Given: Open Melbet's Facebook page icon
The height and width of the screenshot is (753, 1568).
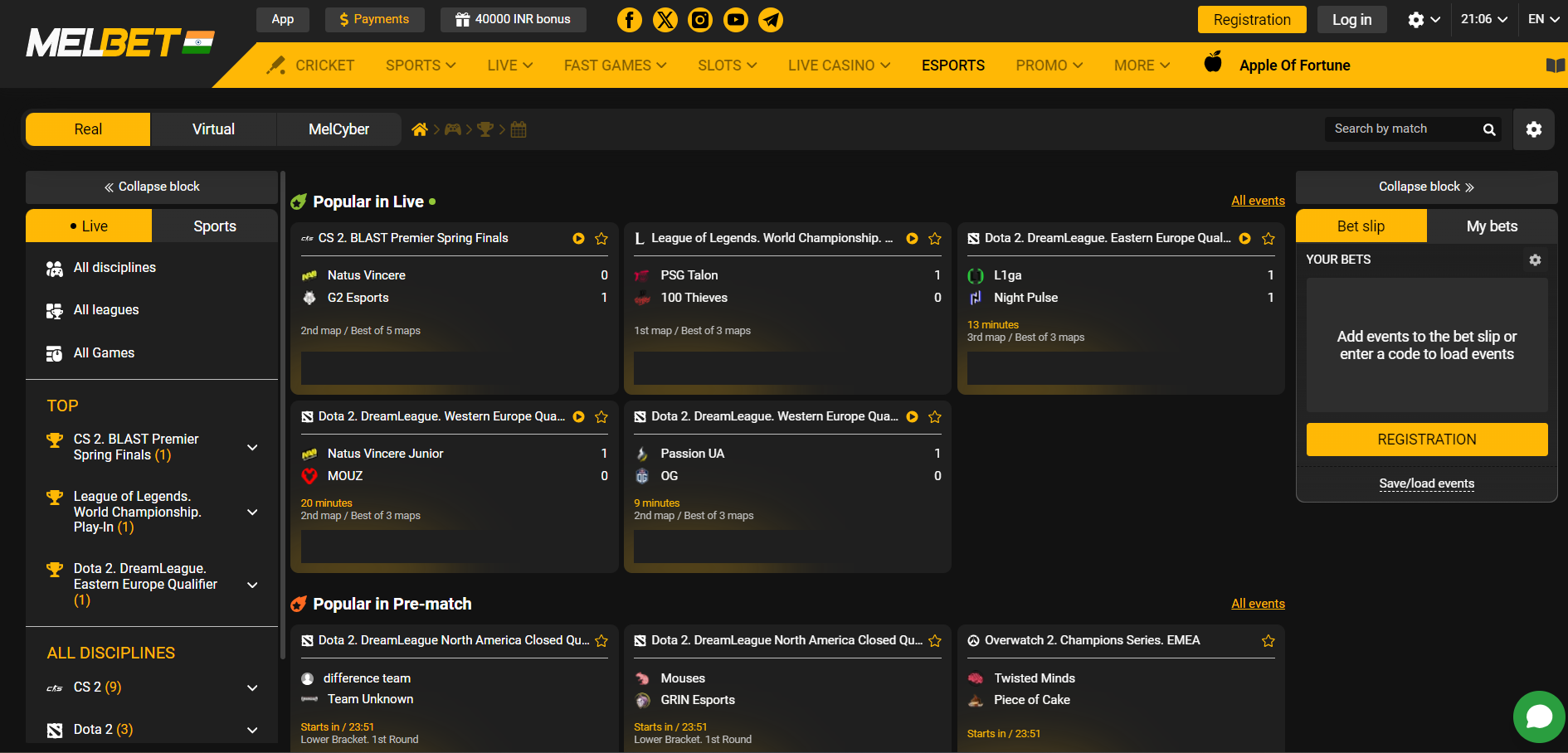Looking at the screenshot, I should 630,19.
